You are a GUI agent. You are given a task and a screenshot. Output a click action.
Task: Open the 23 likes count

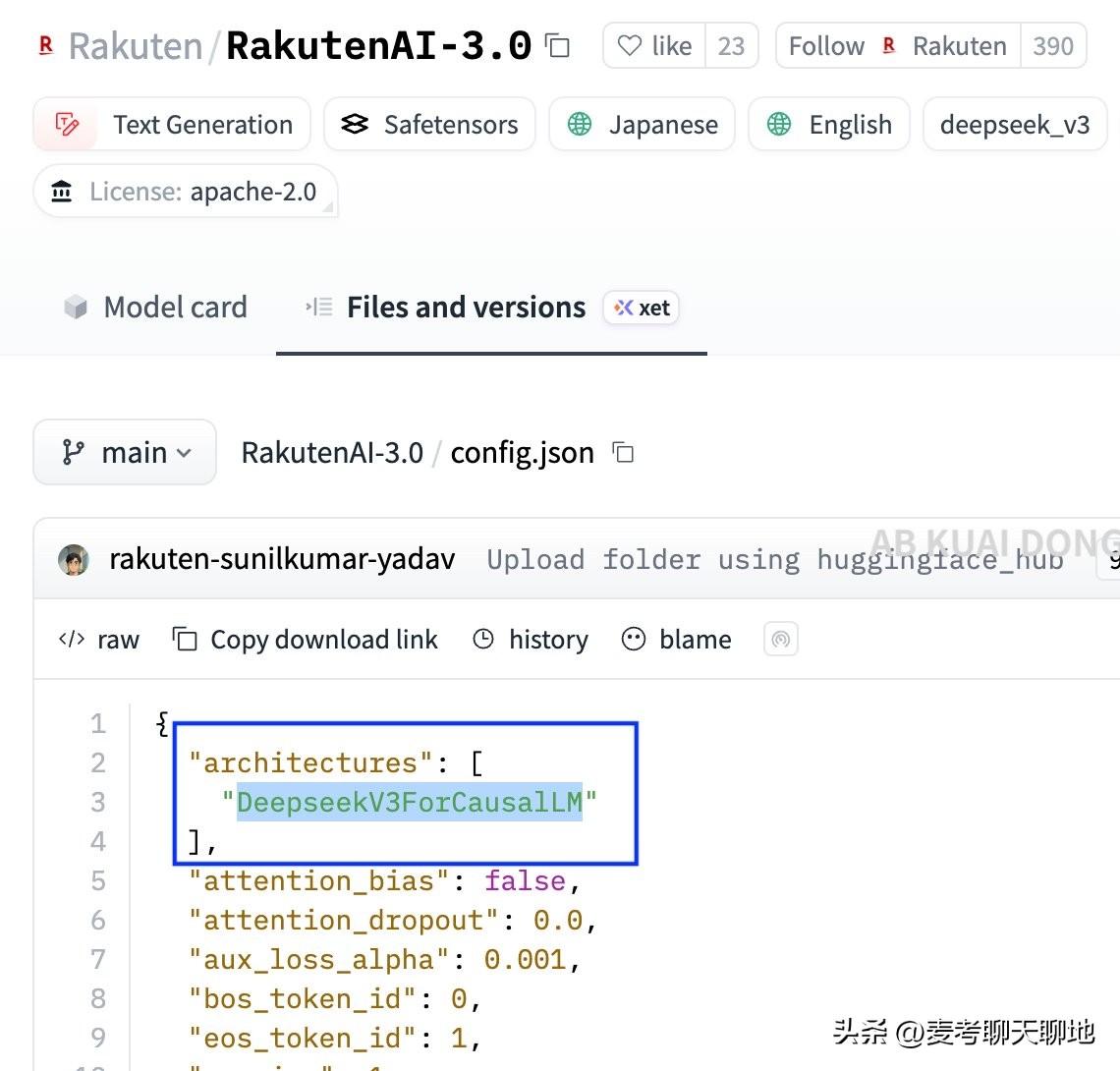(731, 46)
